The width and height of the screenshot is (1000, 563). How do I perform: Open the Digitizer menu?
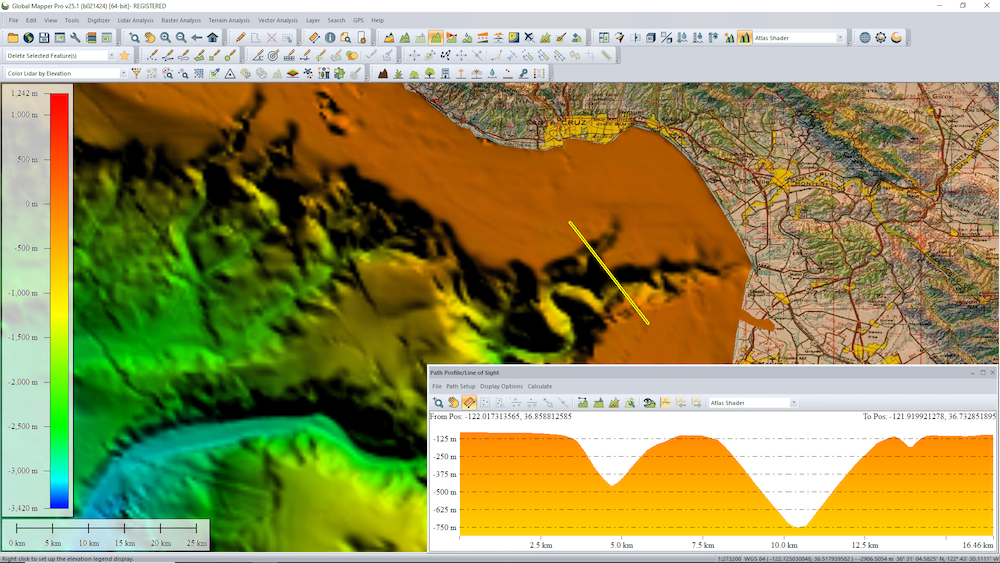click(99, 20)
